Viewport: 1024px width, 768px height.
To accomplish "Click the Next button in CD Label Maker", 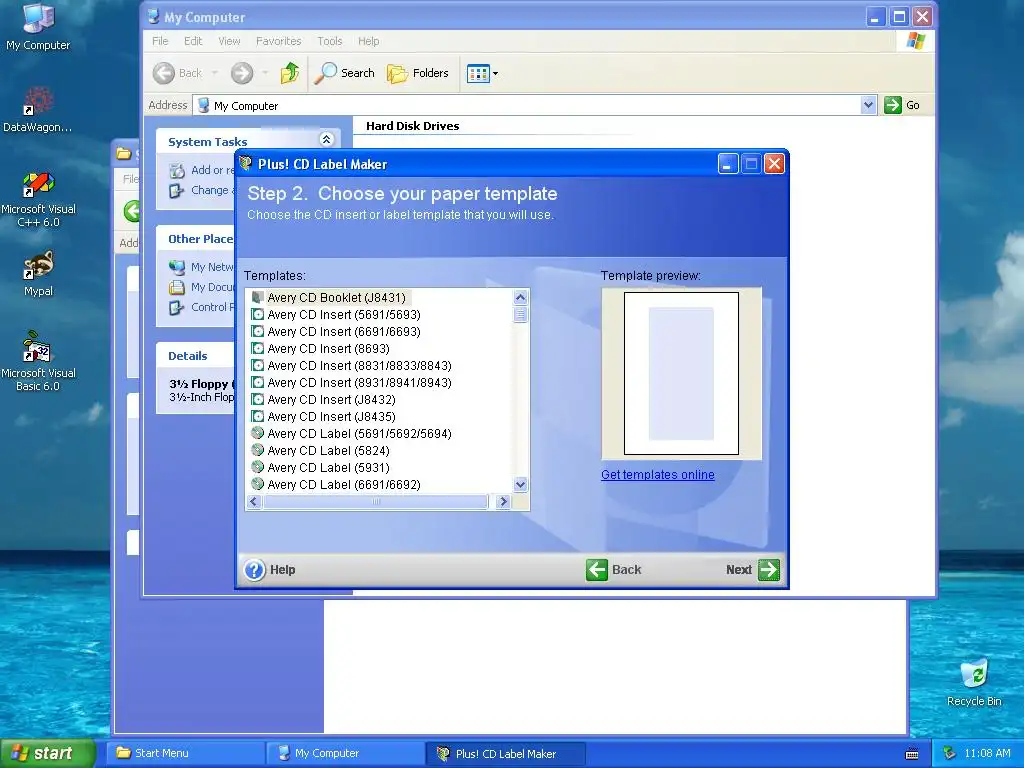I will (752, 569).
